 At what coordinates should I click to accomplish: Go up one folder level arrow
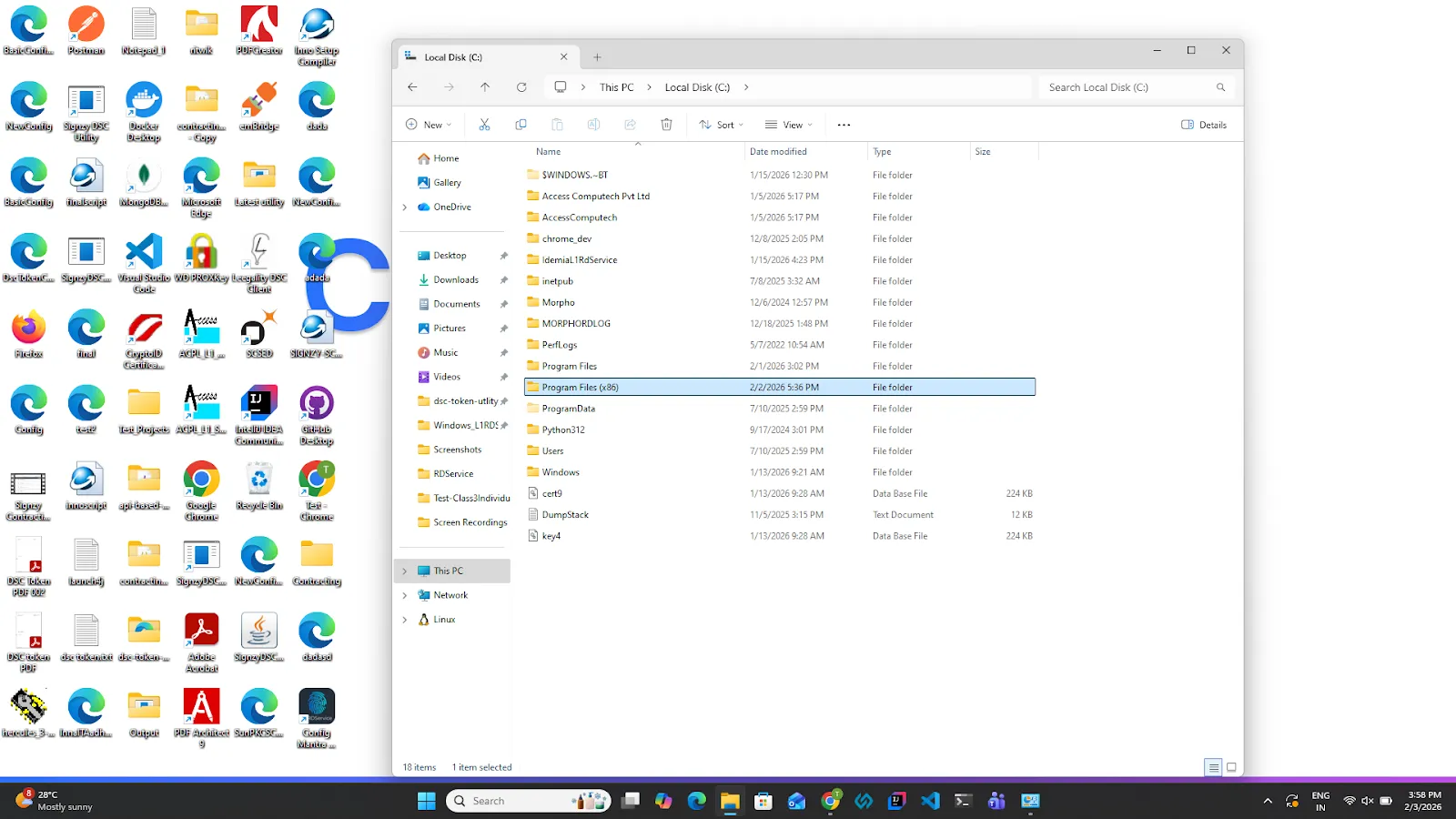point(485,87)
